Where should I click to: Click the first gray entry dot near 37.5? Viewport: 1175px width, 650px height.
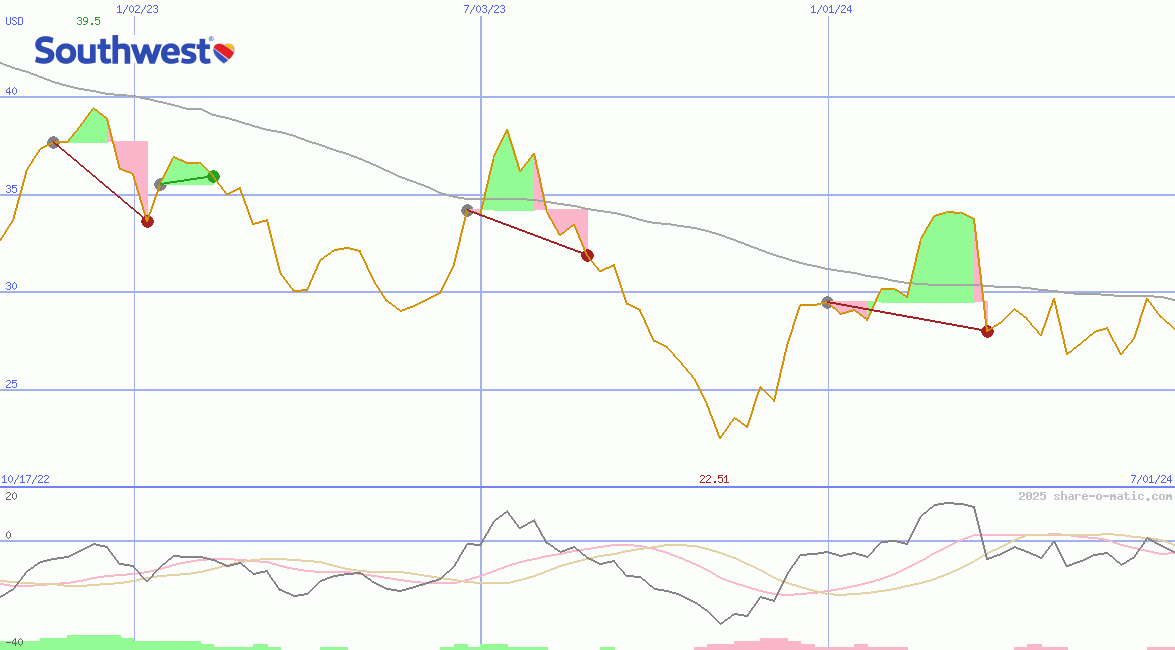53,143
